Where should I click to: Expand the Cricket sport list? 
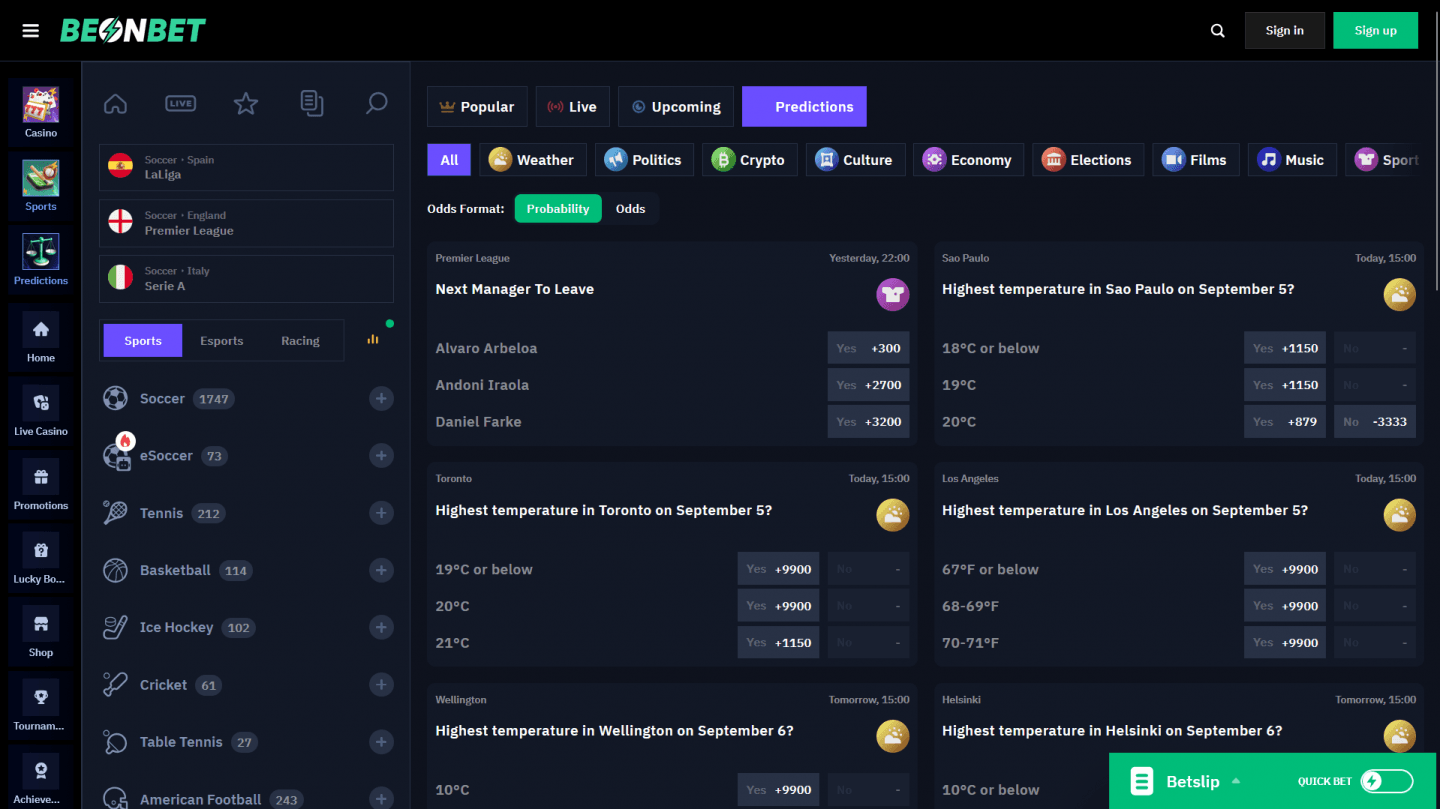point(381,685)
